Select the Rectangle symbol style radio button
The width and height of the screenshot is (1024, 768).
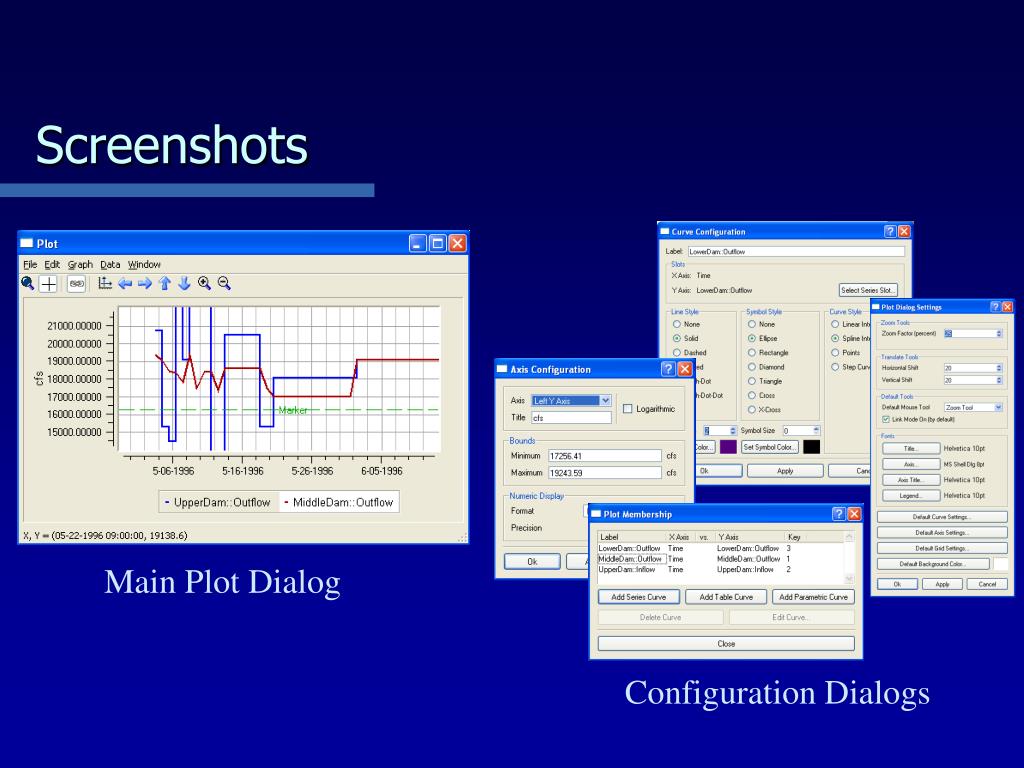[751, 353]
